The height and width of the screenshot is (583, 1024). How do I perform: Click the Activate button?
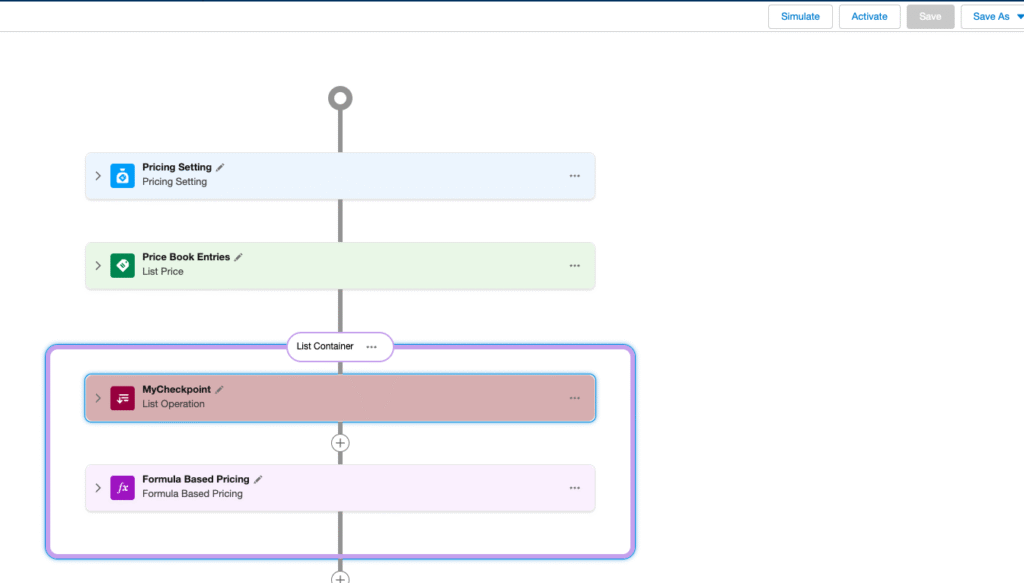pyautogui.click(x=869, y=17)
